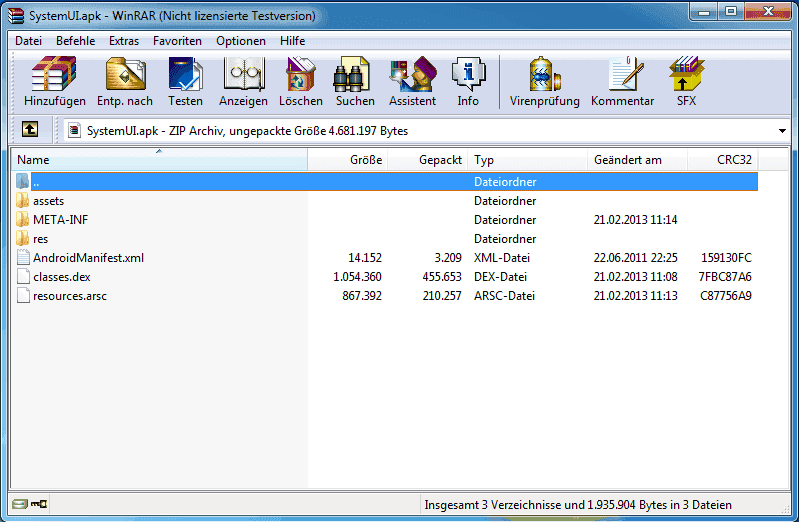The width and height of the screenshot is (799, 522).
Task: Sort by the Größe column header
Action: (x=348, y=160)
